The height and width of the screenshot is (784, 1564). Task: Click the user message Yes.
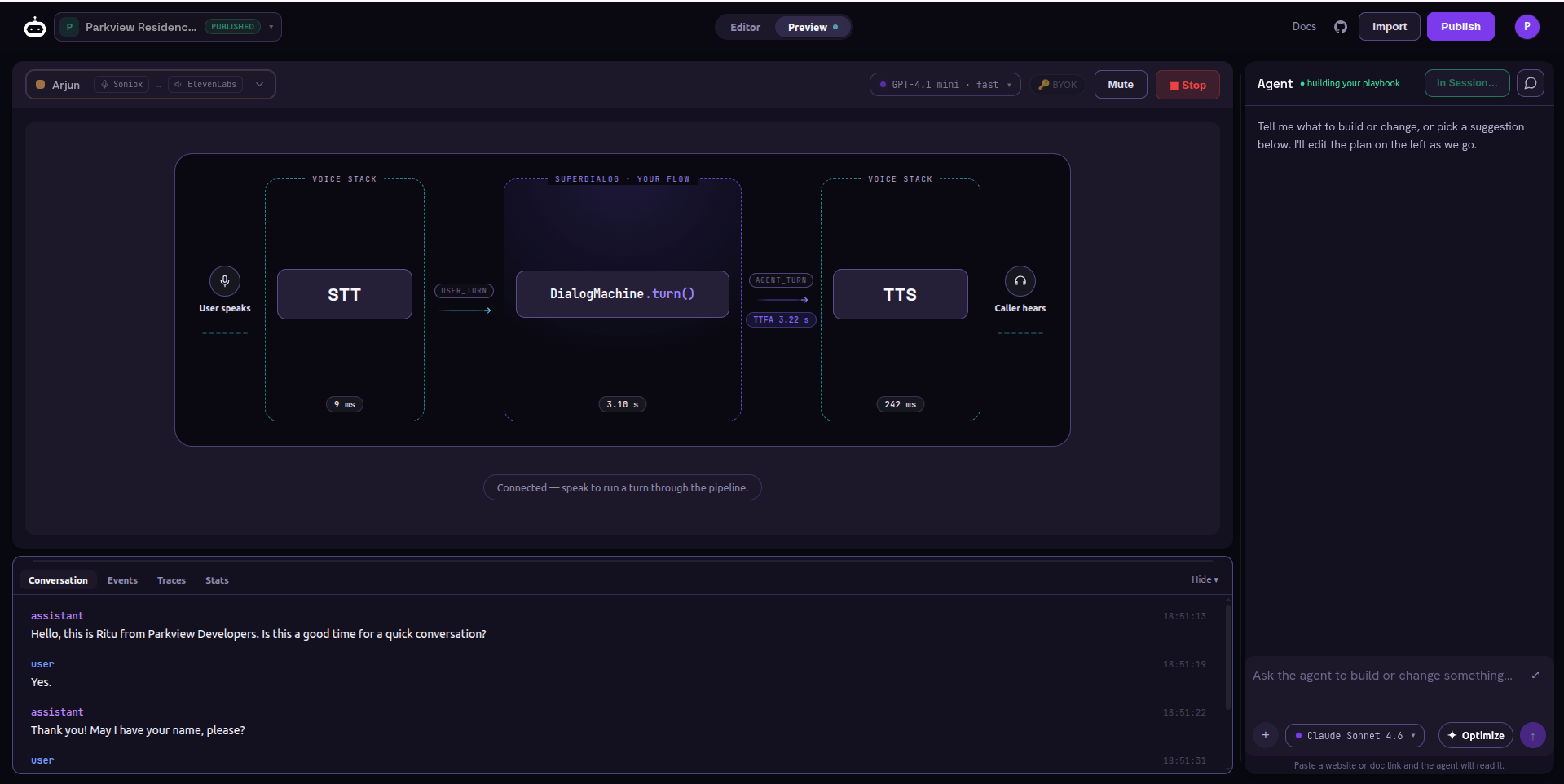point(41,682)
